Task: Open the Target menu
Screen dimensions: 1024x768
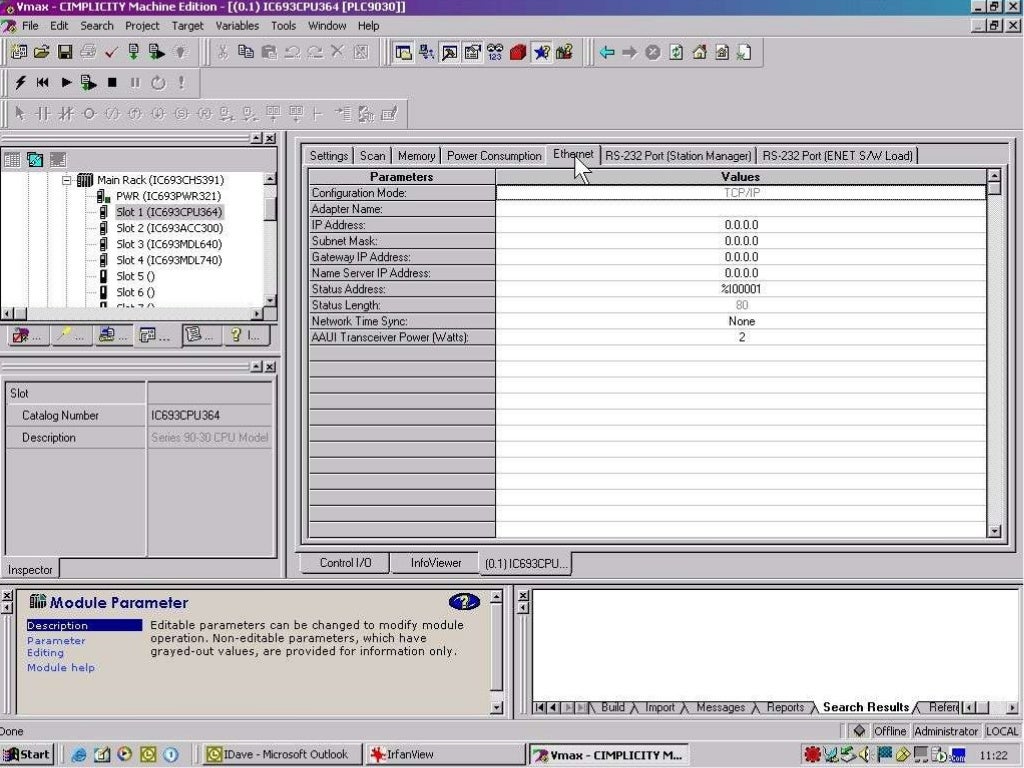Action: point(187,25)
